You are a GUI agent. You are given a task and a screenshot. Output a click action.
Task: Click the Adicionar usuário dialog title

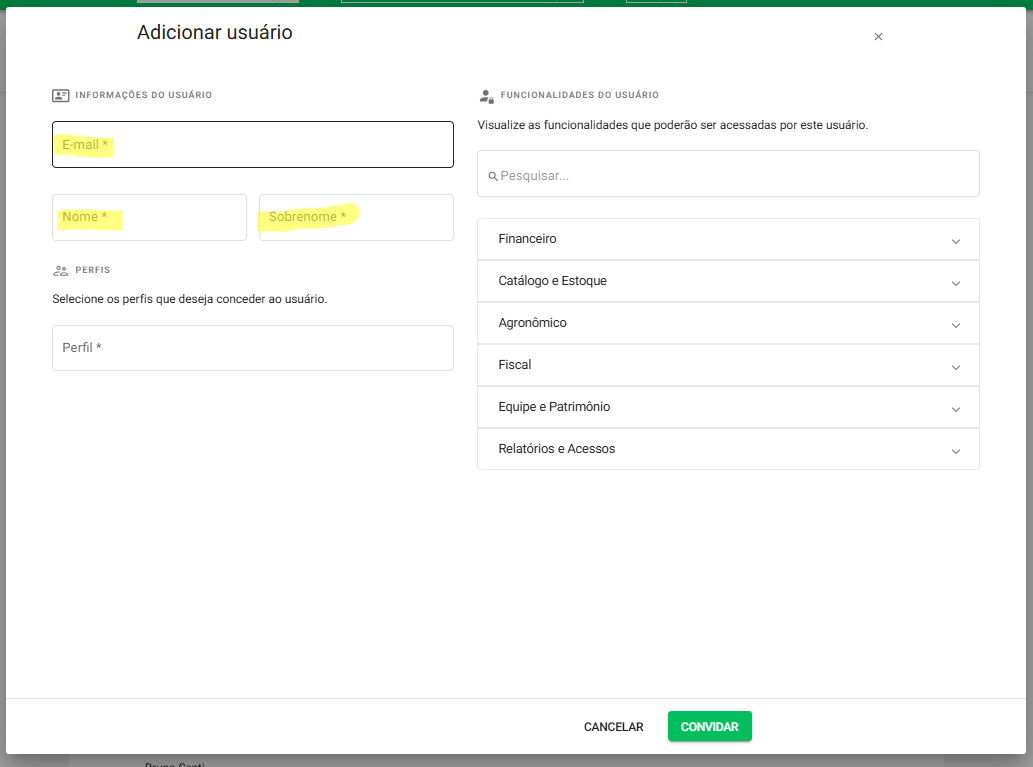(x=214, y=33)
